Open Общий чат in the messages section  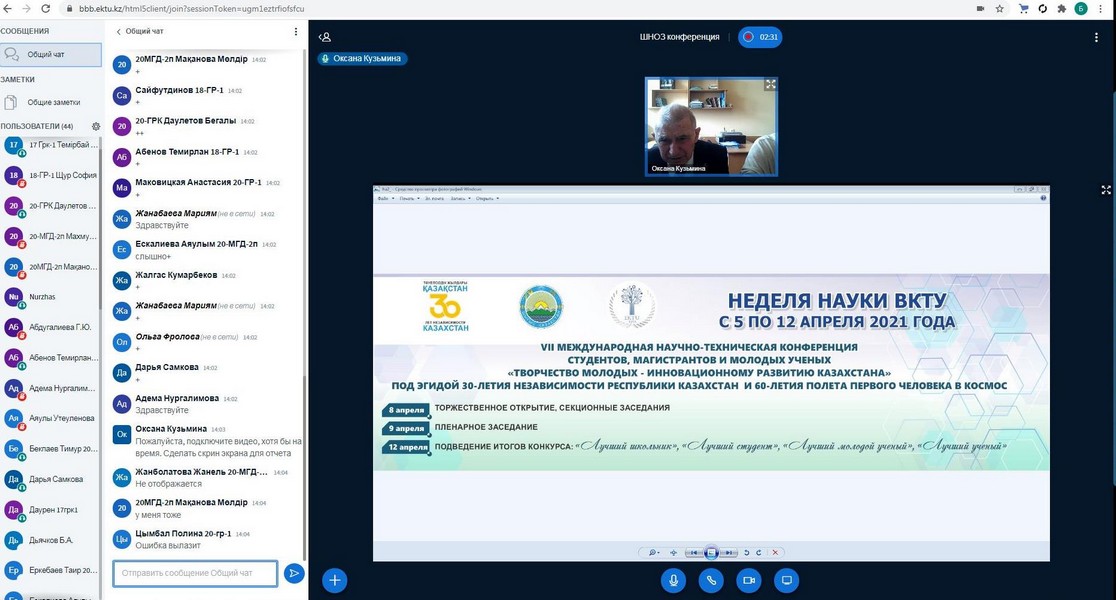(x=51, y=55)
